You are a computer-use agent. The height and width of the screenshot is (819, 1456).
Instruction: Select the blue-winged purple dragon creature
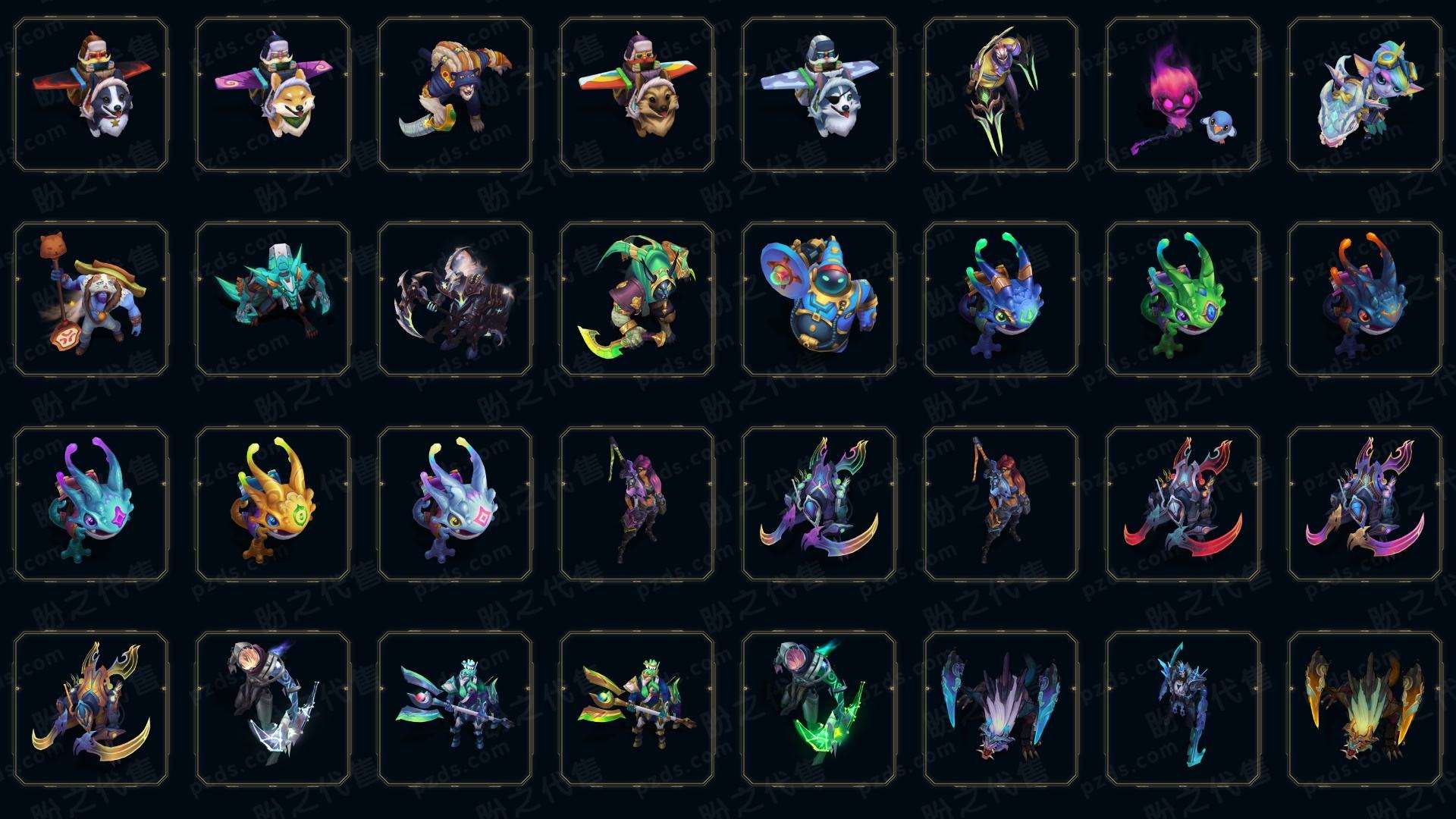click(x=1001, y=708)
